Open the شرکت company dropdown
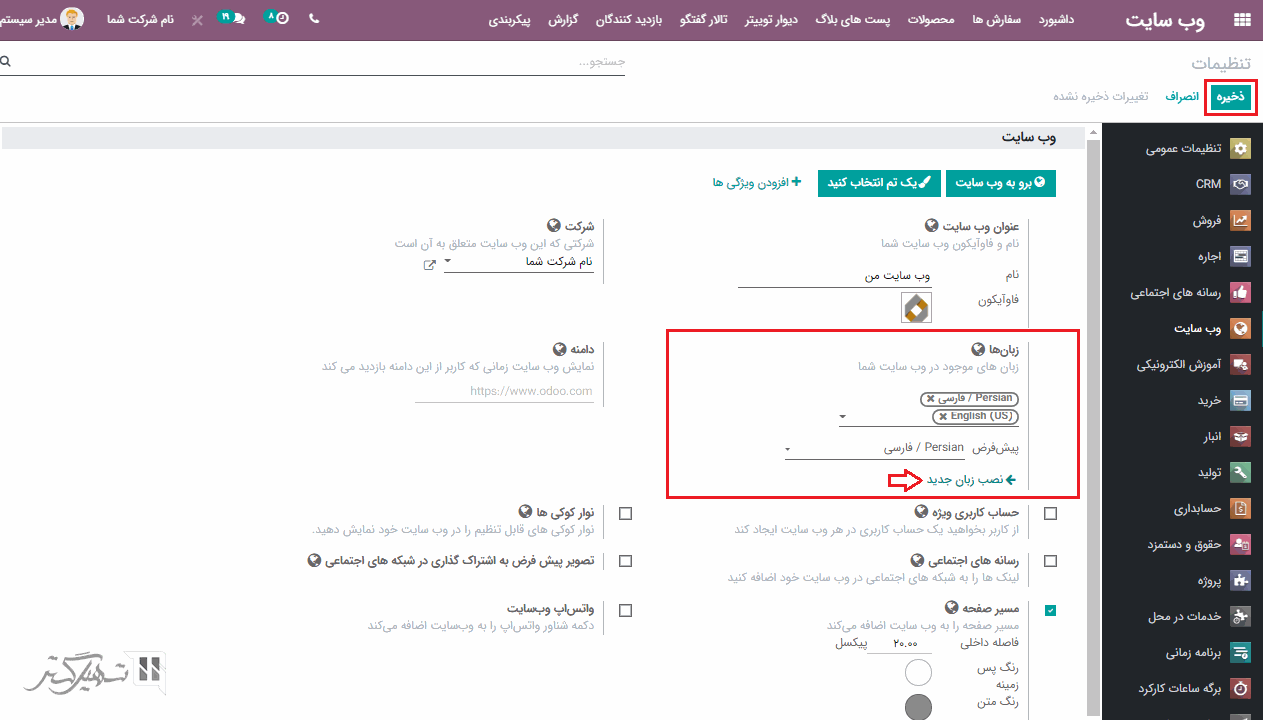The image size is (1263, 720). [x=518, y=262]
